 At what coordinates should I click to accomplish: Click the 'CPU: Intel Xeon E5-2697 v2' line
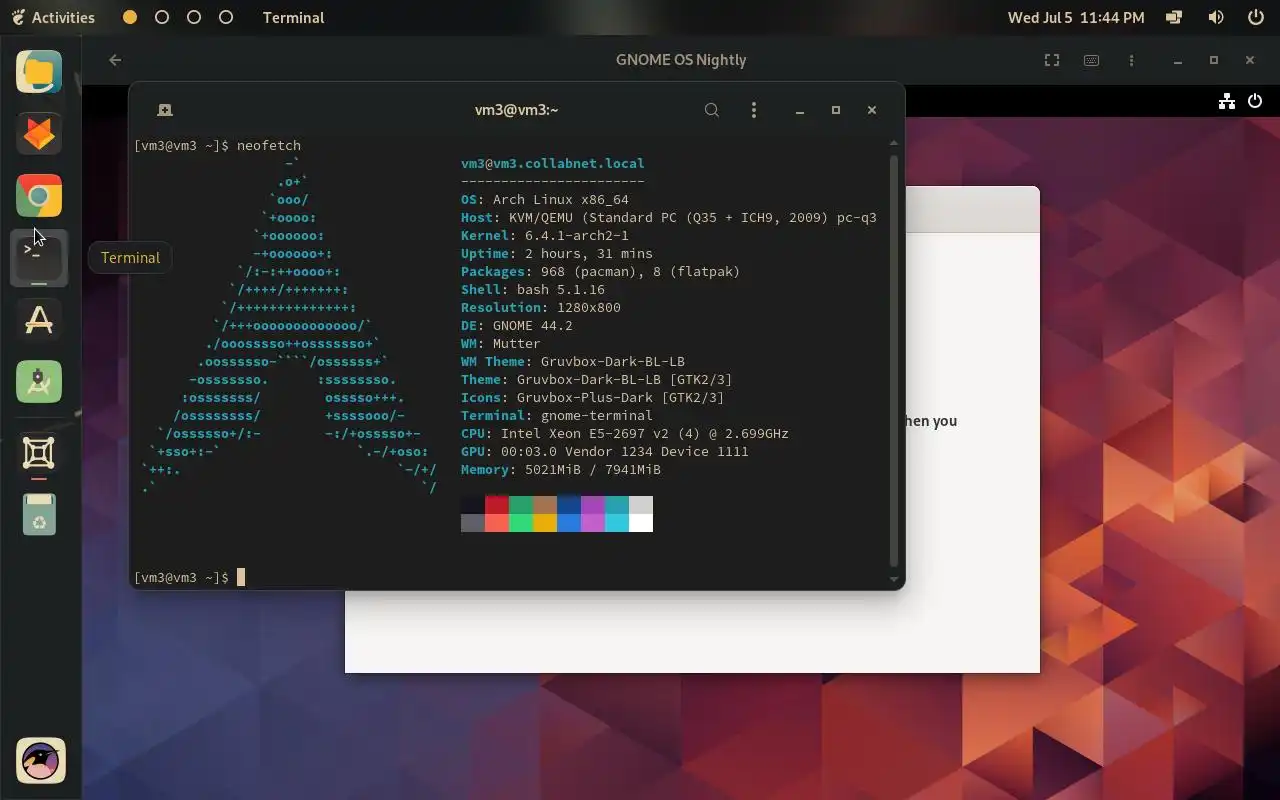625,433
